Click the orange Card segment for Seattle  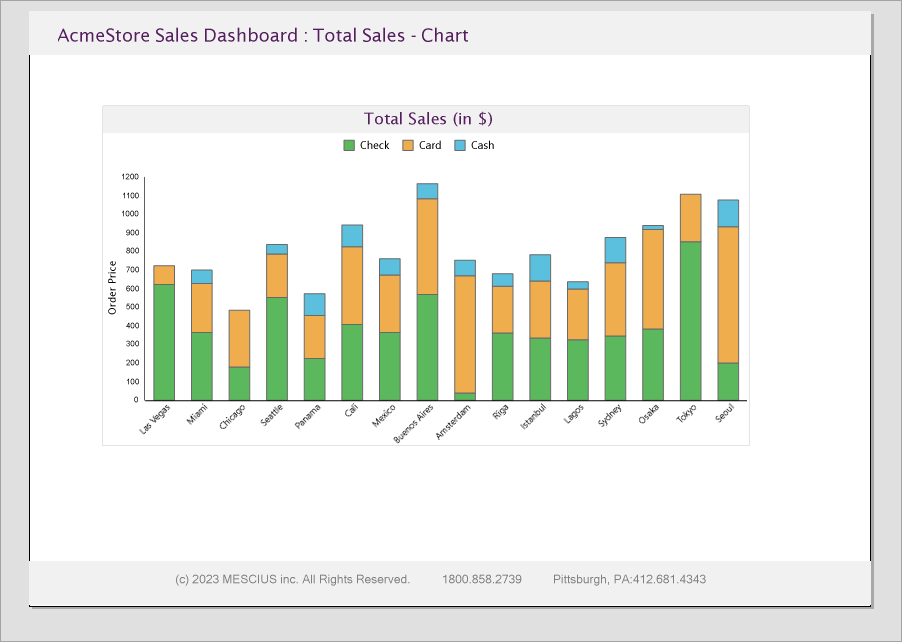click(277, 276)
